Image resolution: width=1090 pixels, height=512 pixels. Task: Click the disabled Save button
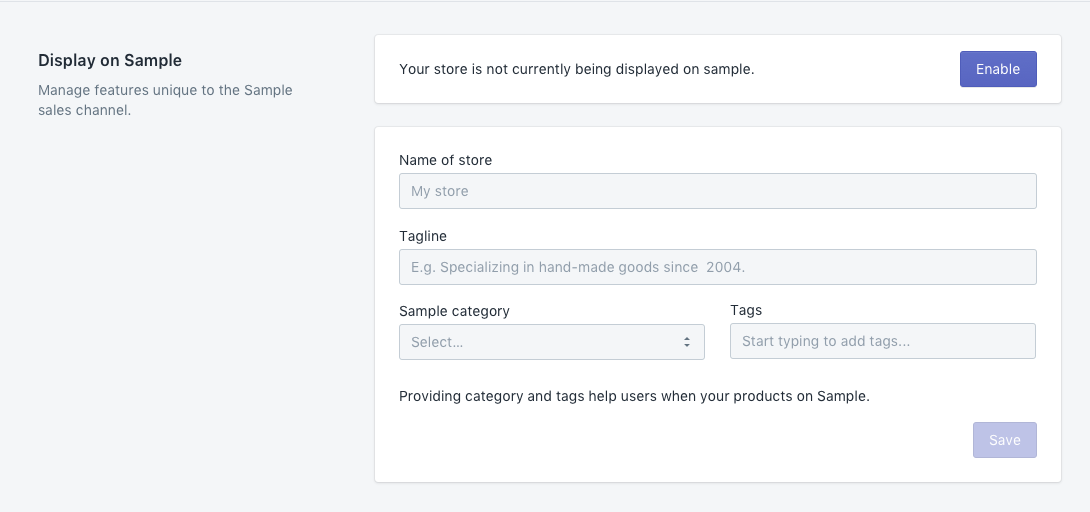[1004, 440]
